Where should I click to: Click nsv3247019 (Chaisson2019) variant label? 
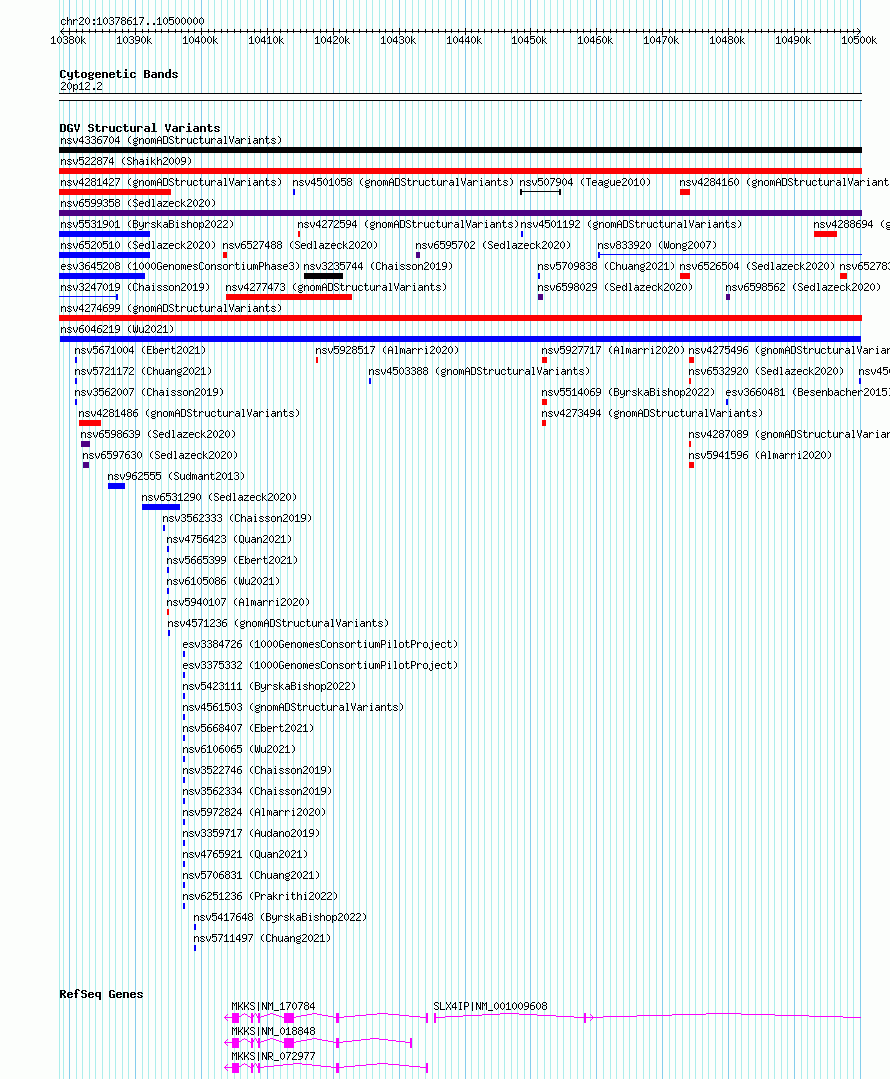click(135, 287)
